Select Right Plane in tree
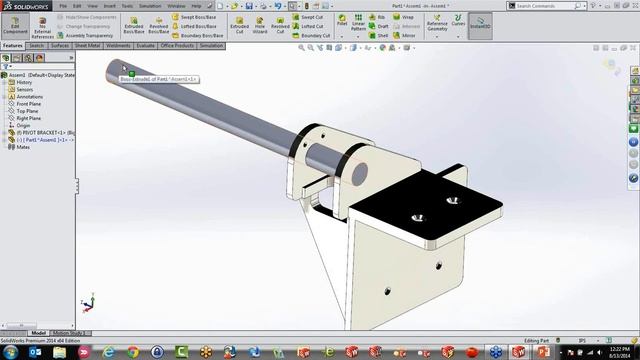This screenshot has height=360, width=640. (x=29, y=118)
